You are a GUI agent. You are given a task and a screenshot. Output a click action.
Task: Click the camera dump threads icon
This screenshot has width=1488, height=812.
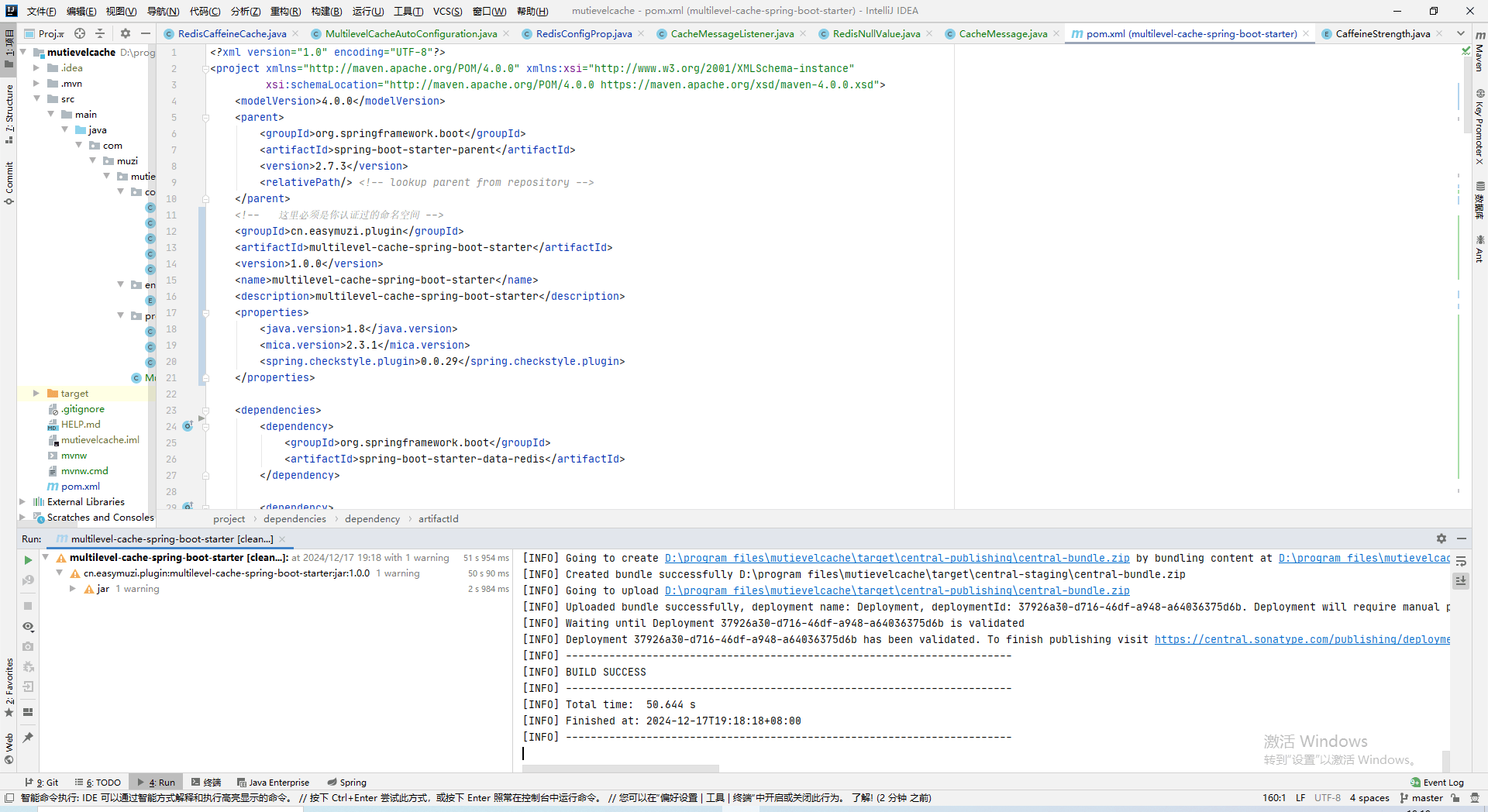pyautogui.click(x=28, y=646)
